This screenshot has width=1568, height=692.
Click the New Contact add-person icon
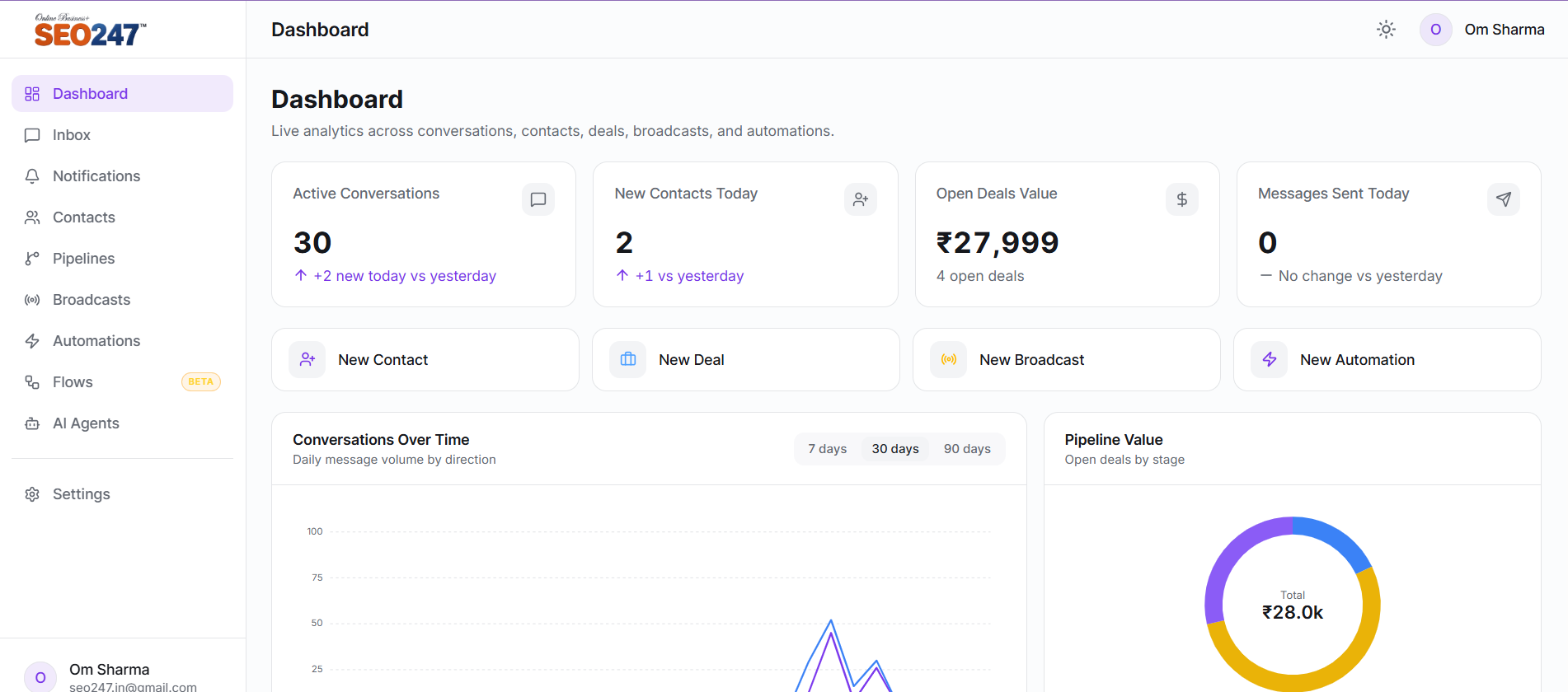pos(307,360)
